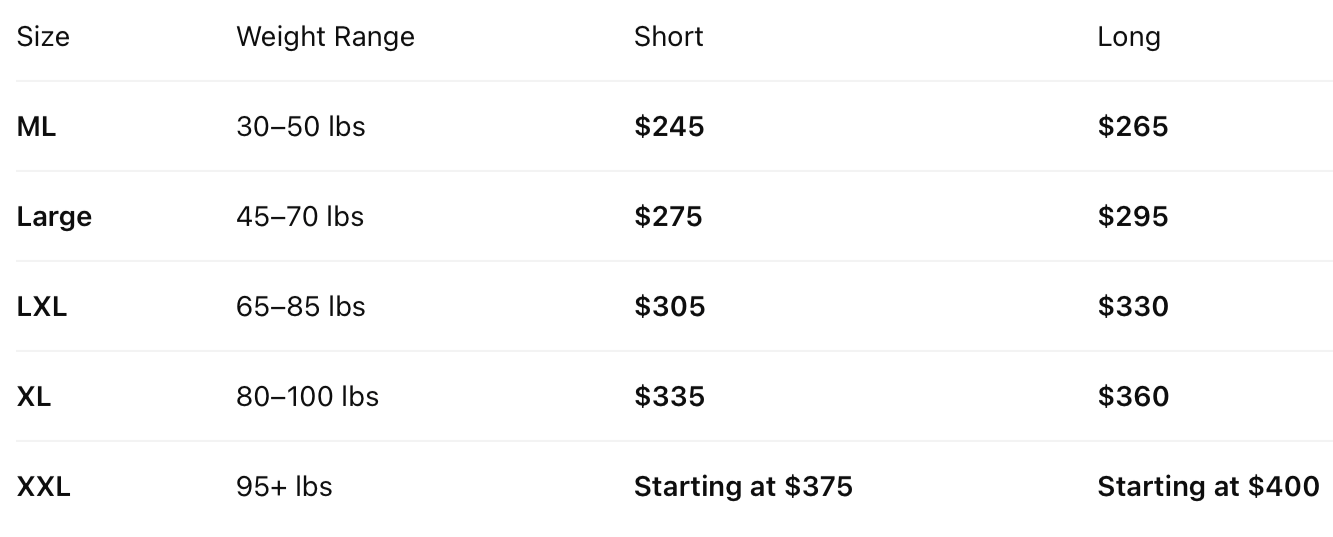Select the ML size row label
Viewport: 1333px width, 537px height.
pos(36,127)
